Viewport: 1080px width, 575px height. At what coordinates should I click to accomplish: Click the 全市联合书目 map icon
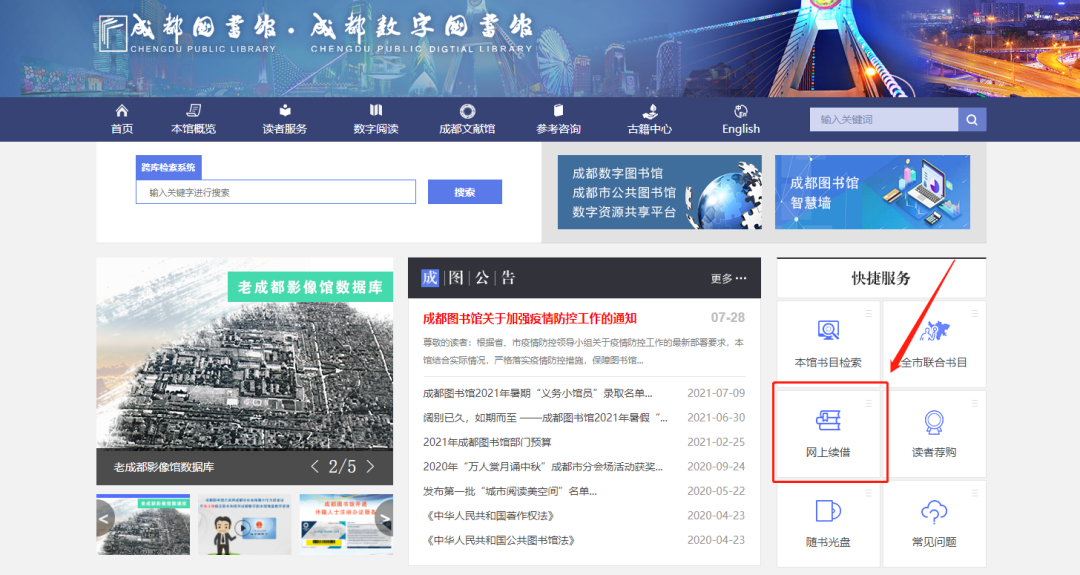[x=935, y=331]
